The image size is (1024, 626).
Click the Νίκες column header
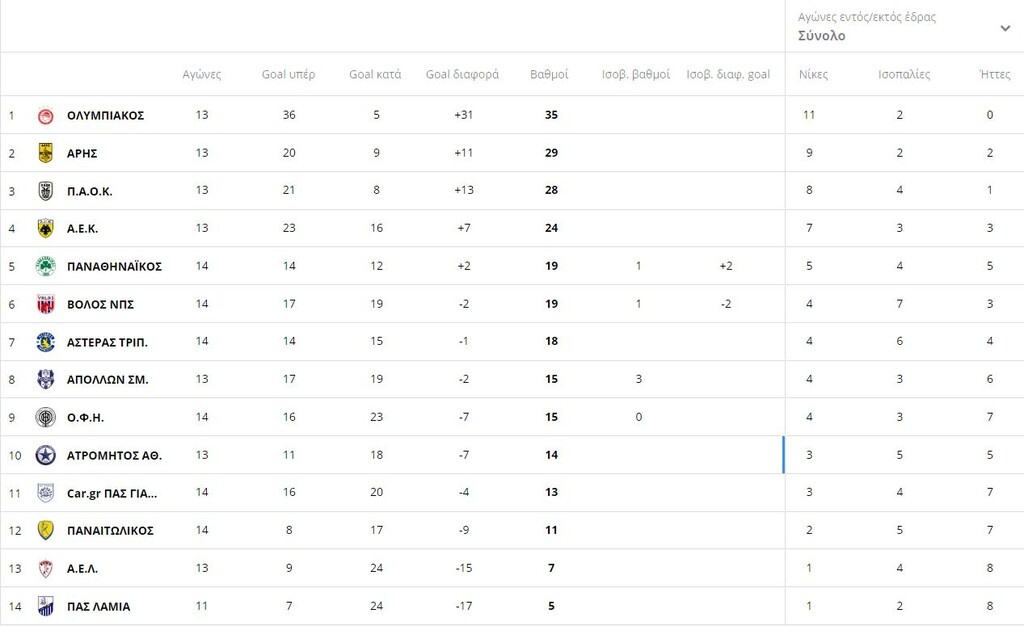(x=813, y=75)
